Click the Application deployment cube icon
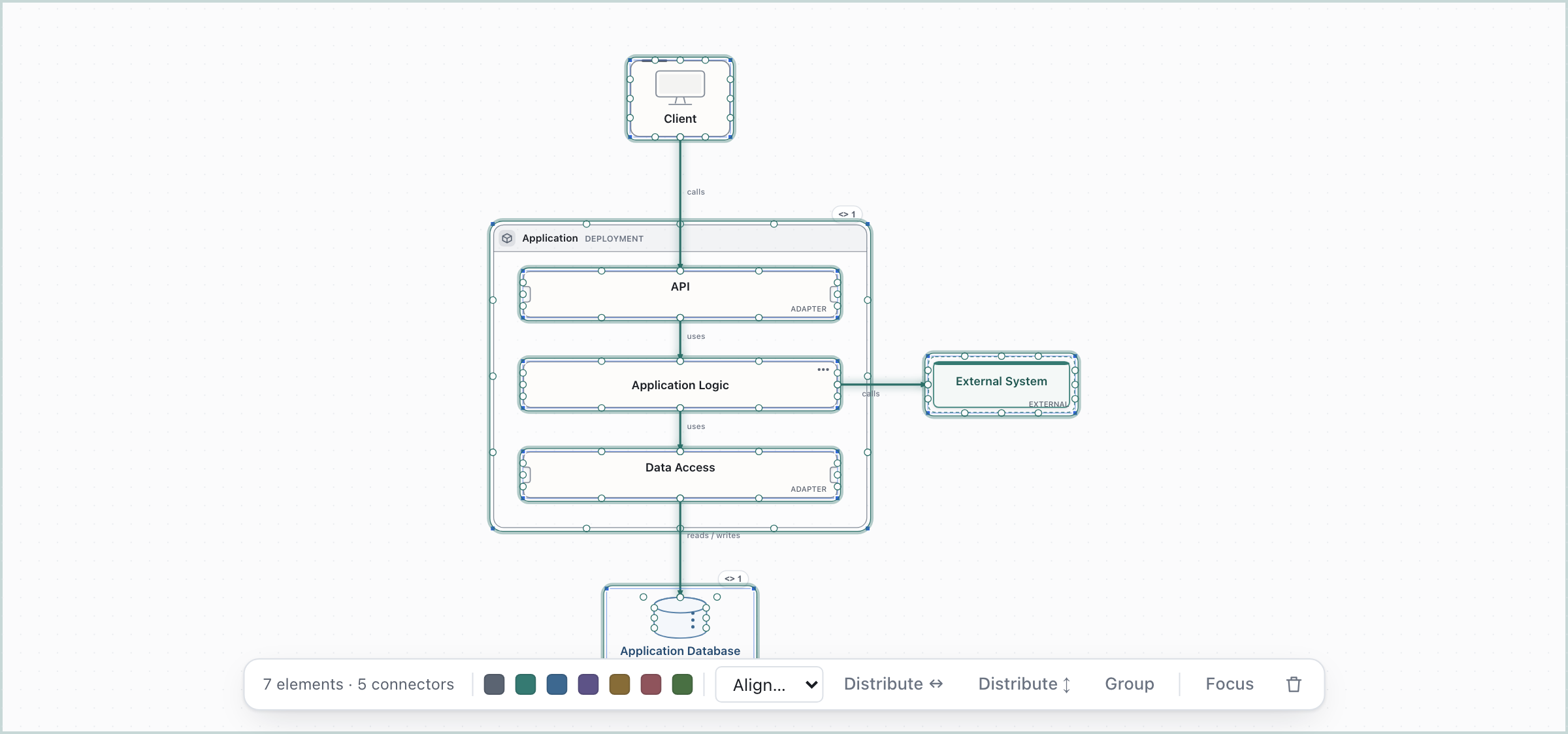 click(x=507, y=238)
